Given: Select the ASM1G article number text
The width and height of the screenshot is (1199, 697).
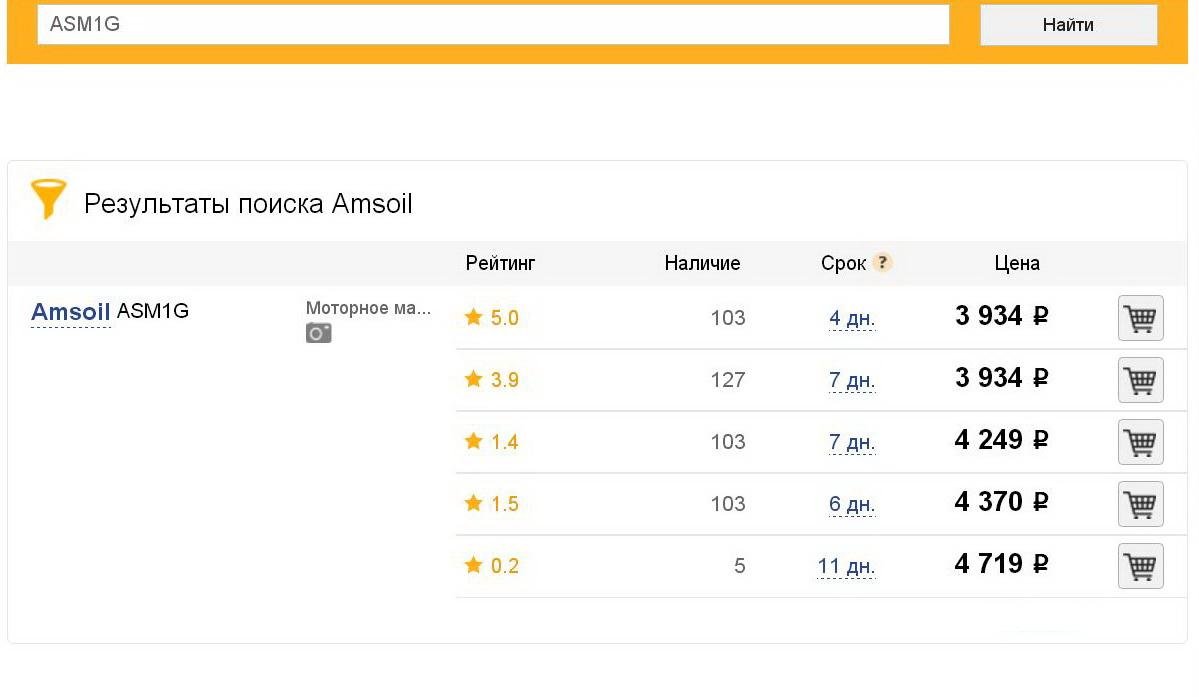Looking at the screenshot, I should click(152, 311).
